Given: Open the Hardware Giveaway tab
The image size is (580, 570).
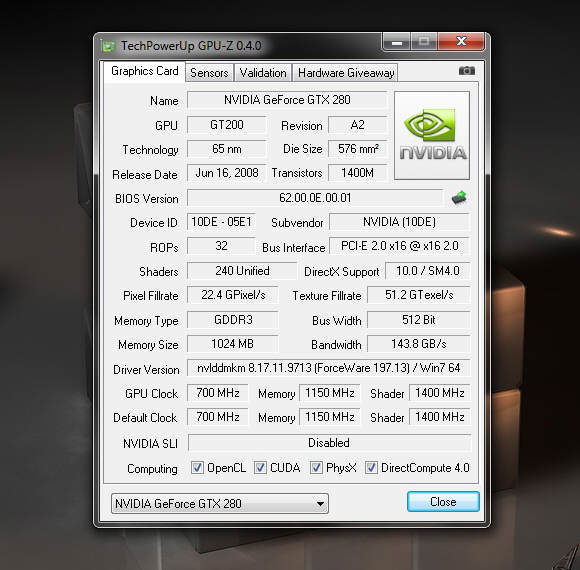Looking at the screenshot, I should click(x=346, y=73).
